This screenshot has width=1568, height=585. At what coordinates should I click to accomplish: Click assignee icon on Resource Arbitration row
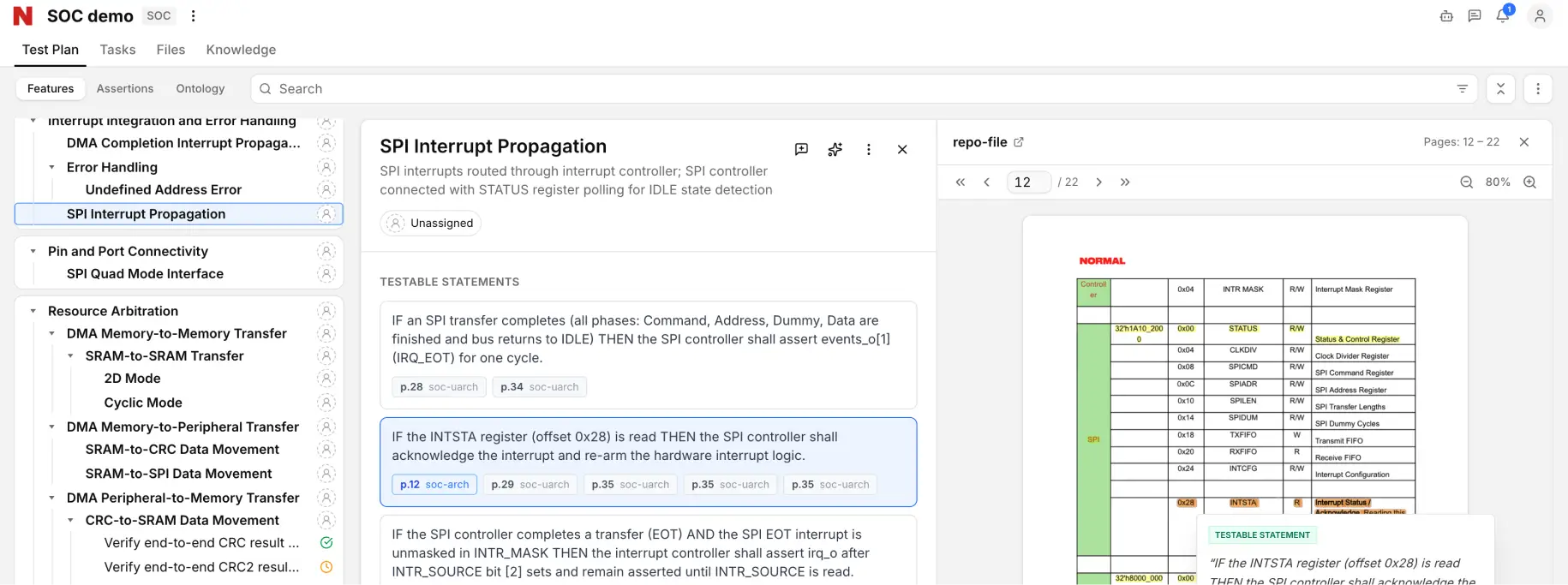click(x=326, y=311)
